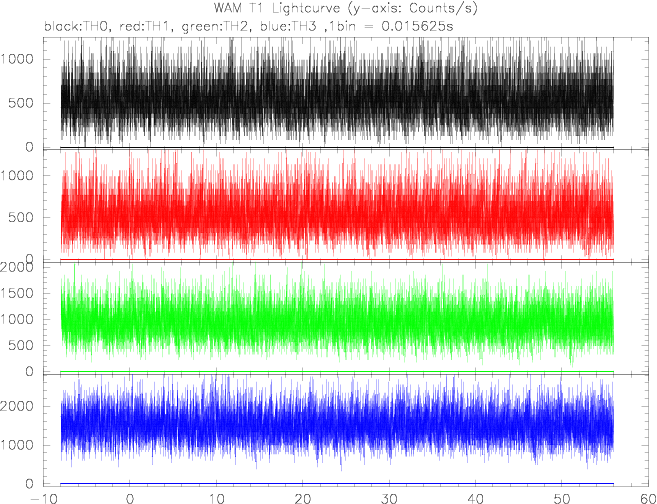657x504 pixels.
Task: Click the '2000' y-axis label of blue panel
Action: (x=17, y=406)
